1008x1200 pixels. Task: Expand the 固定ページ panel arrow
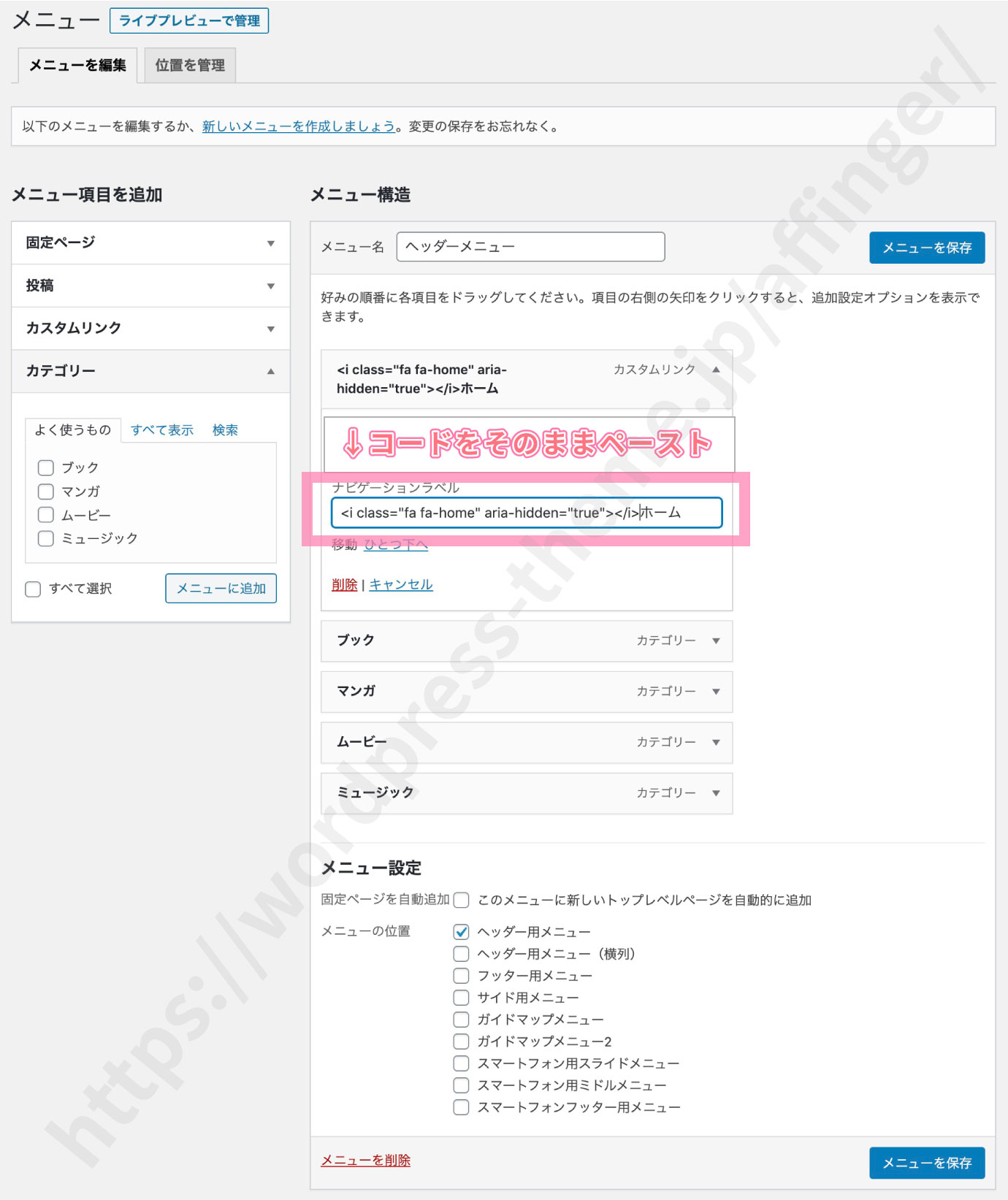[271, 243]
